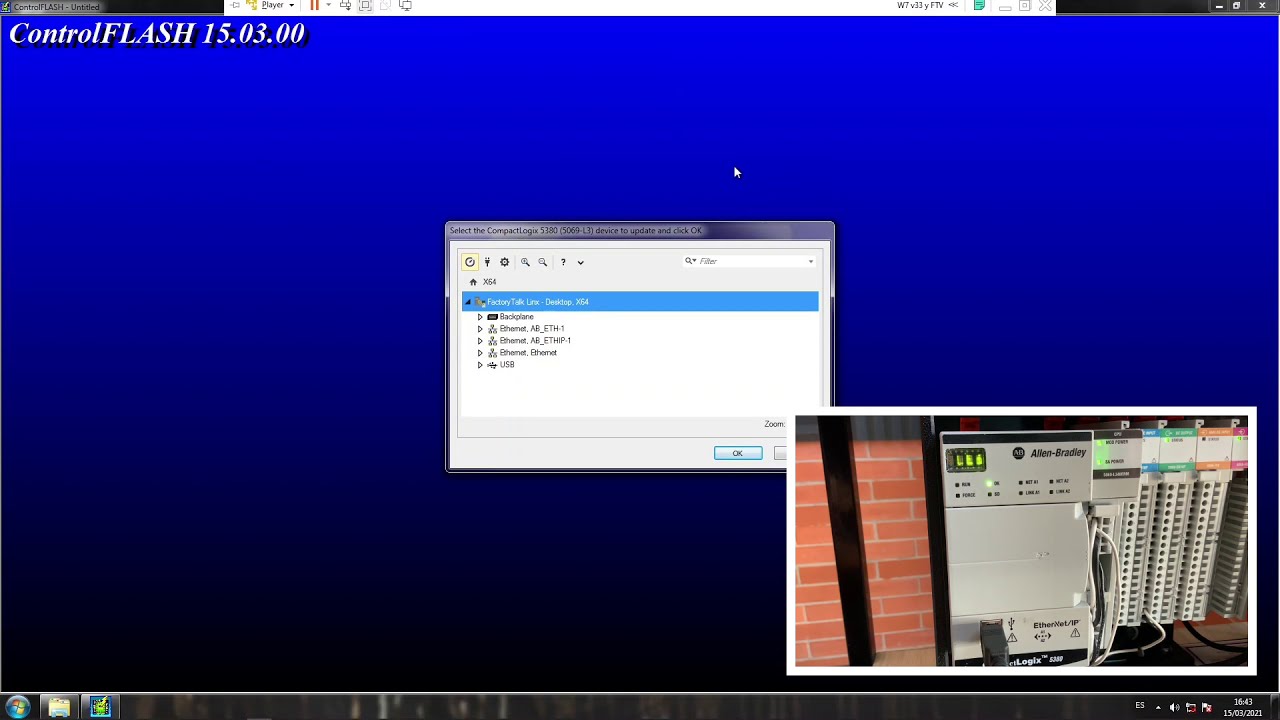
Task: Click the VMware unity mode monitor icon
Action: click(405, 5)
